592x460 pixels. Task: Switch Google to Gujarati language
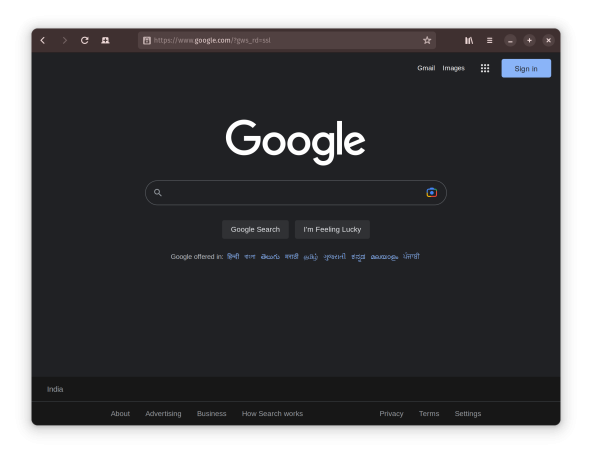(335, 257)
